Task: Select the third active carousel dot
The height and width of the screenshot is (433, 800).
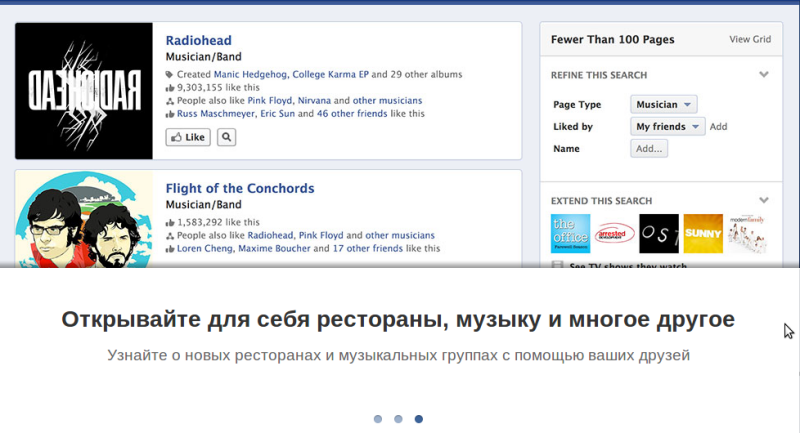Action: [418, 419]
